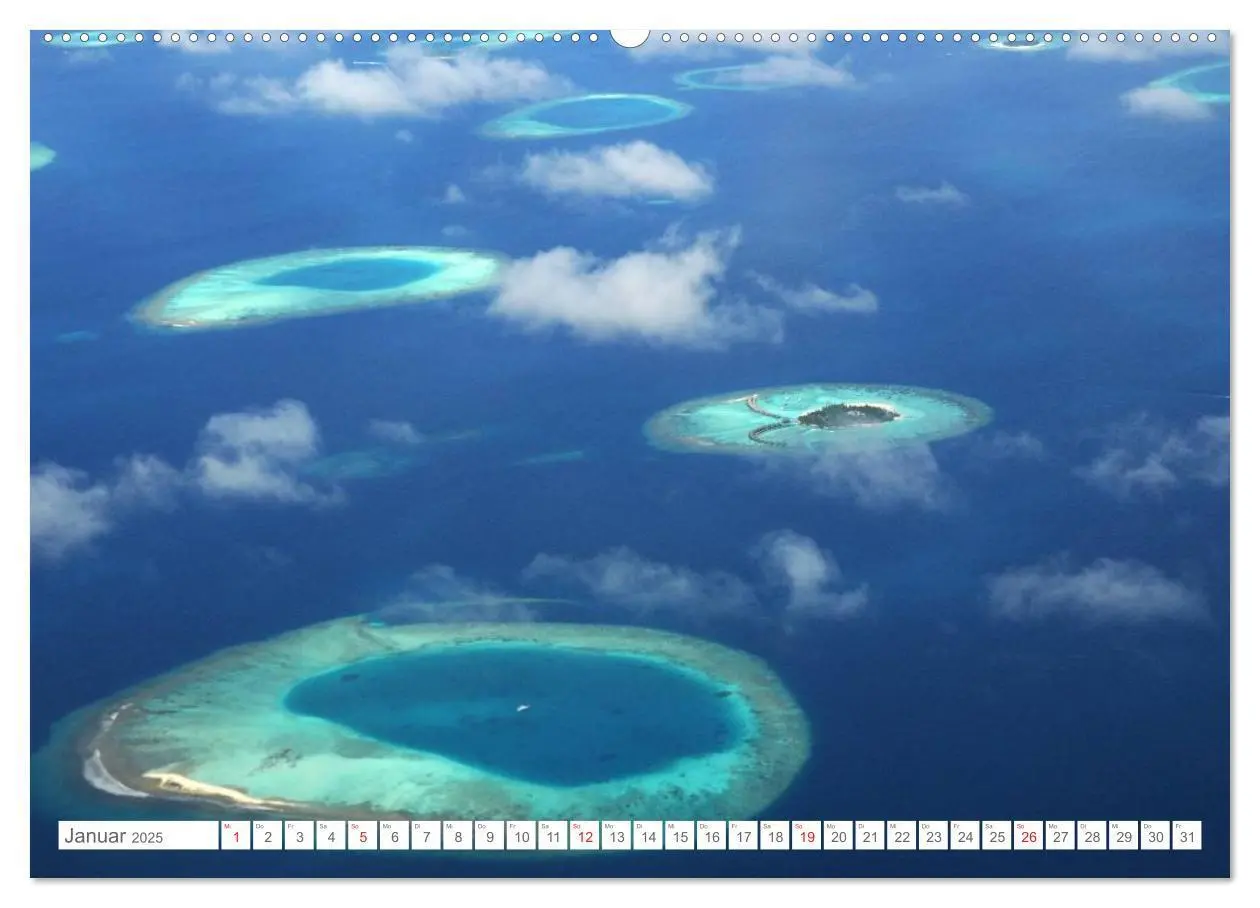Click the date 3 box

(x=299, y=836)
